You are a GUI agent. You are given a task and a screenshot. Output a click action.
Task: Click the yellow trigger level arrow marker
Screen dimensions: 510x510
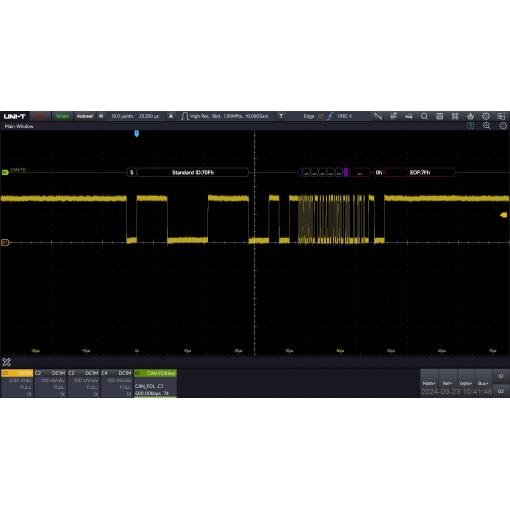(x=504, y=215)
